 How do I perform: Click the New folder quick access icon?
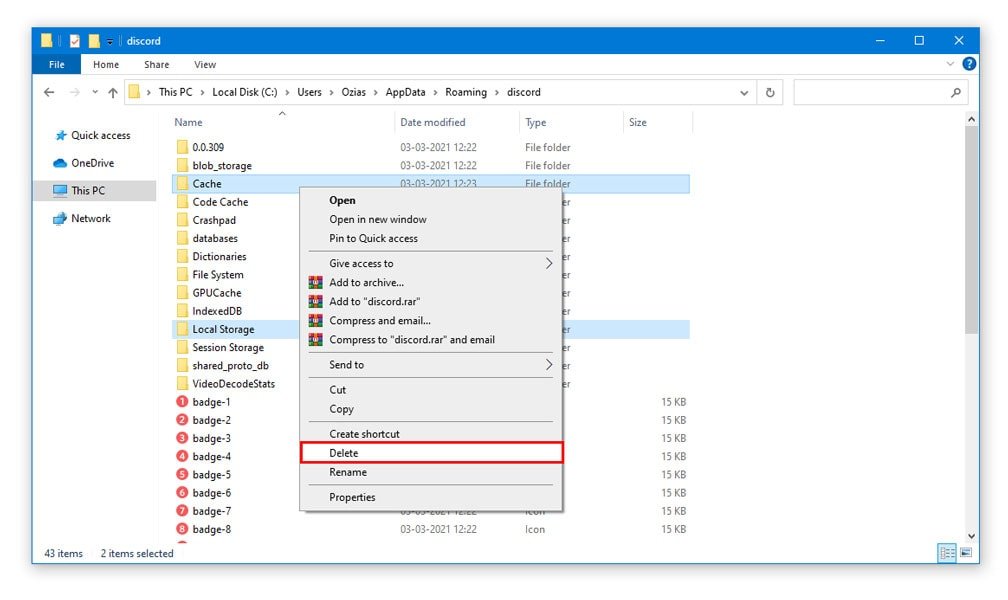(x=94, y=41)
